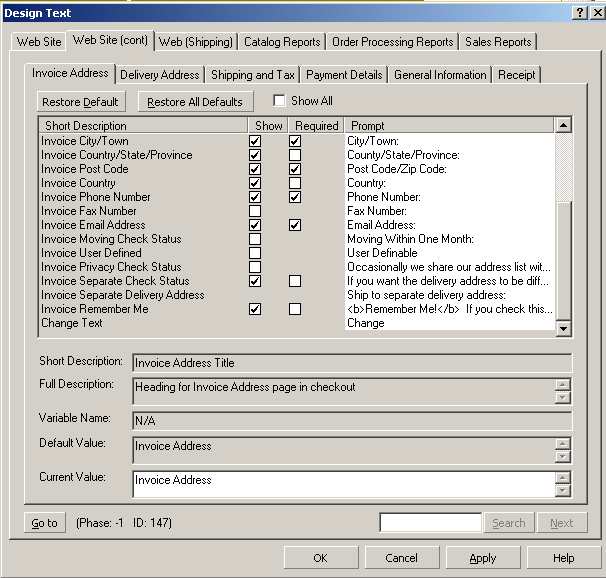The height and width of the screenshot is (578, 606).
Task: Toggle the Show All checkbox
Action: click(279, 101)
